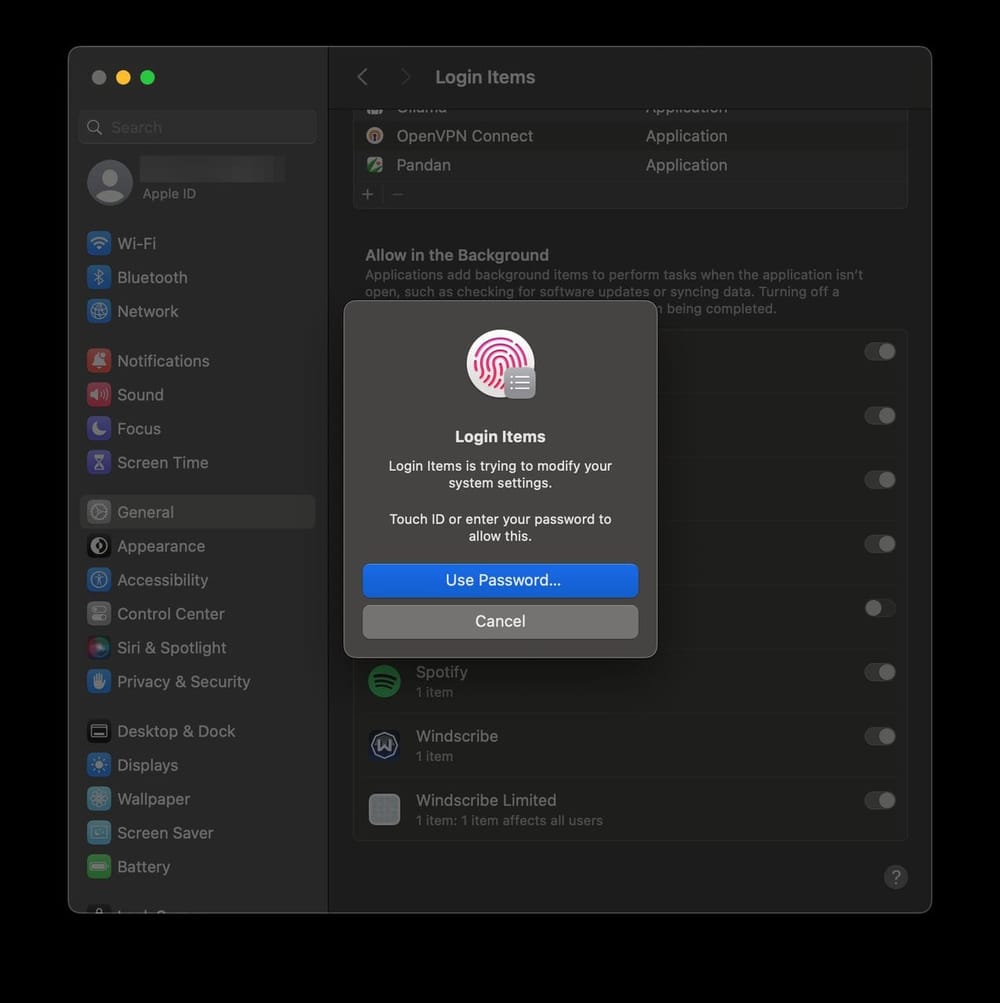The height and width of the screenshot is (1003, 1000).
Task: Click the Touch ID fingerprint icon
Action: [x=500, y=363]
